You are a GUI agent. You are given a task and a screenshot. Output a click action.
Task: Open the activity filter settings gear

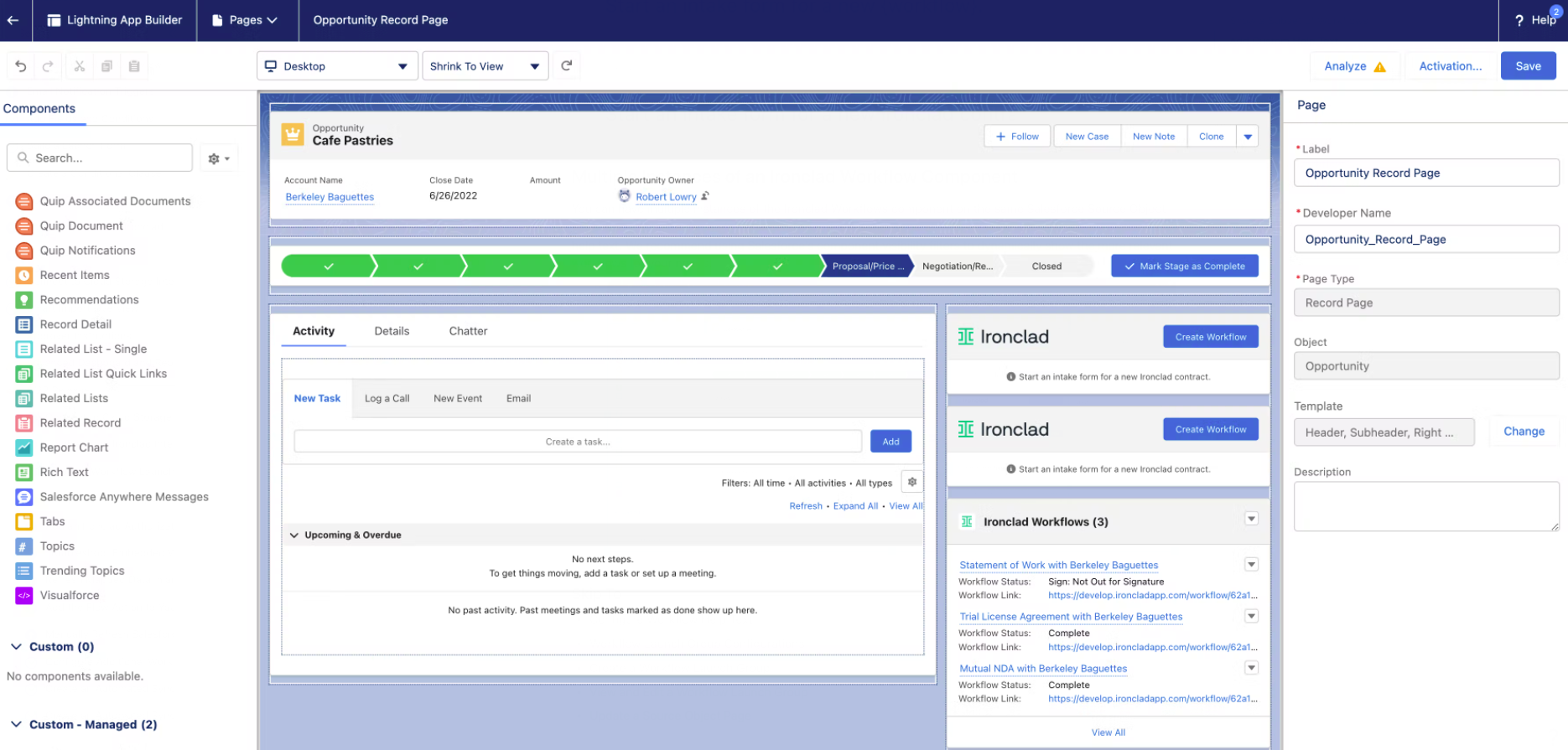coord(912,482)
